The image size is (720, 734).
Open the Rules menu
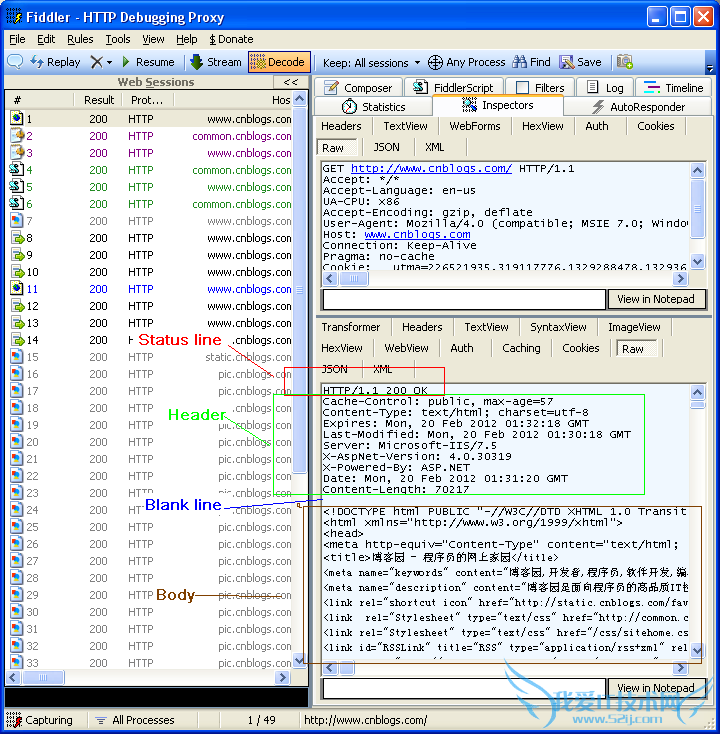point(80,39)
